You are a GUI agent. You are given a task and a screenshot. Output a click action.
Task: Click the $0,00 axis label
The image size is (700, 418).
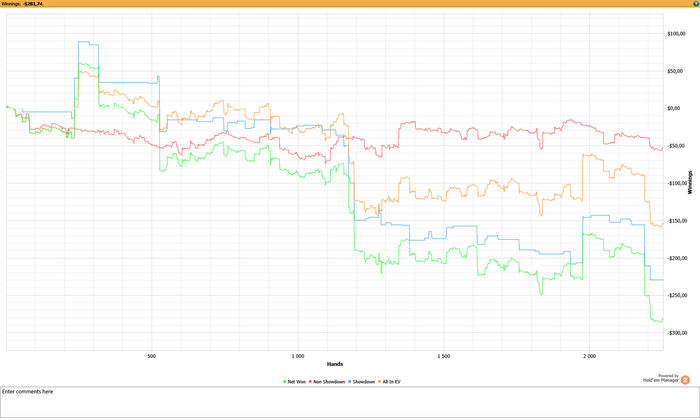coord(674,109)
